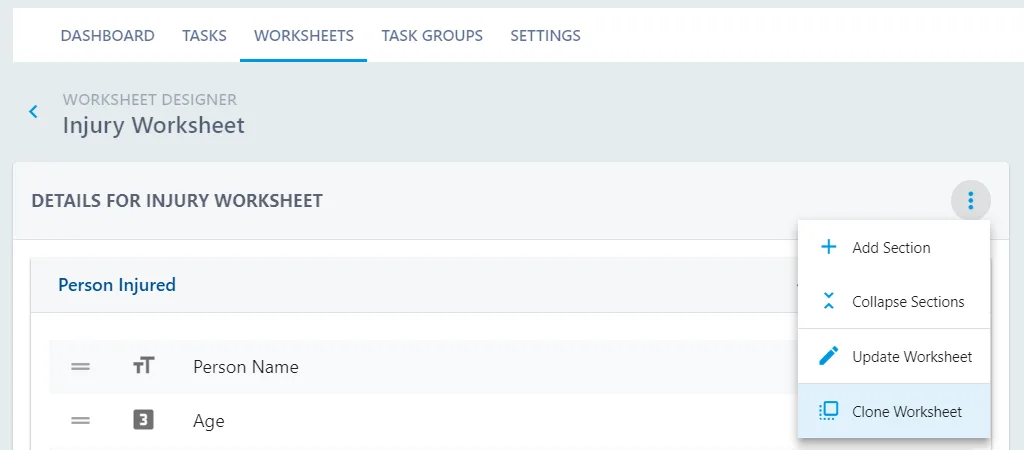The image size is (1024, 450).
Task: Open the Dashboard tab
Action: [x=108, y=35]
